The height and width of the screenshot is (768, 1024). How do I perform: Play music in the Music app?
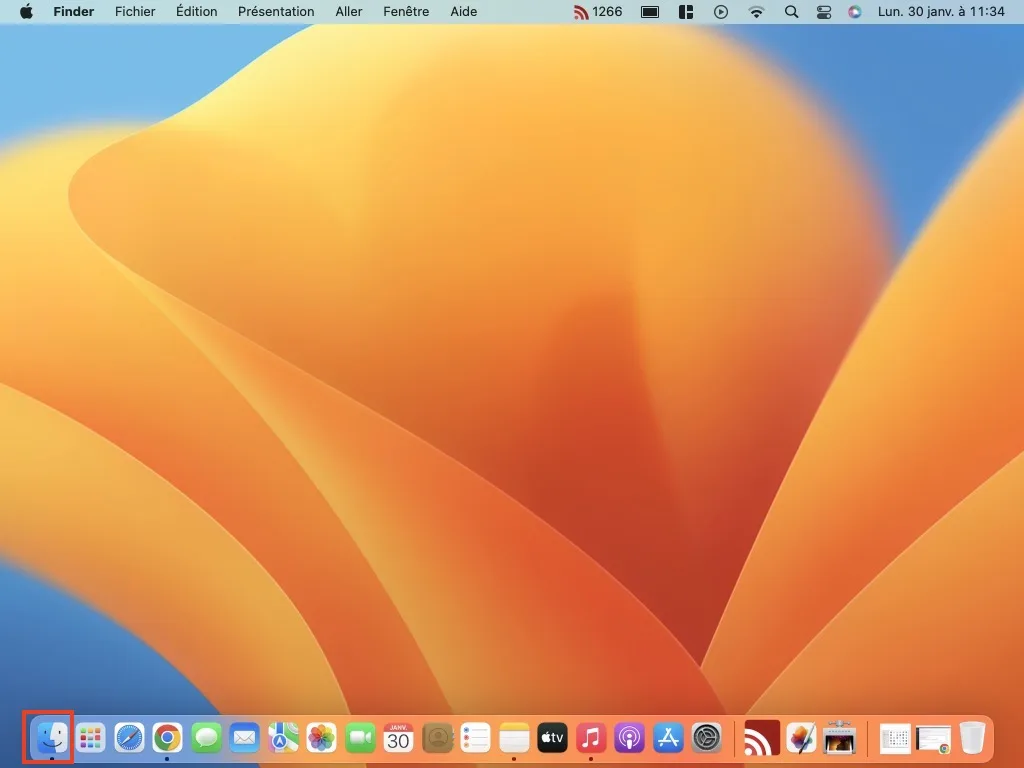[590, 737]
